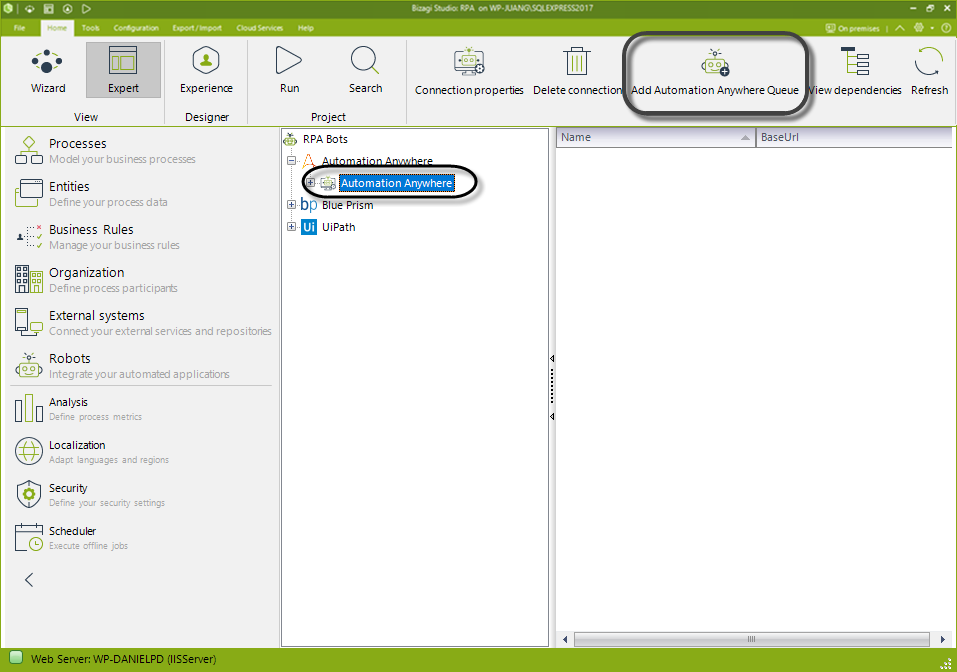The width and height of the screenshot is (957, 672).
Task: Click Add Automation Anywhere Queue
Action: 715,71
